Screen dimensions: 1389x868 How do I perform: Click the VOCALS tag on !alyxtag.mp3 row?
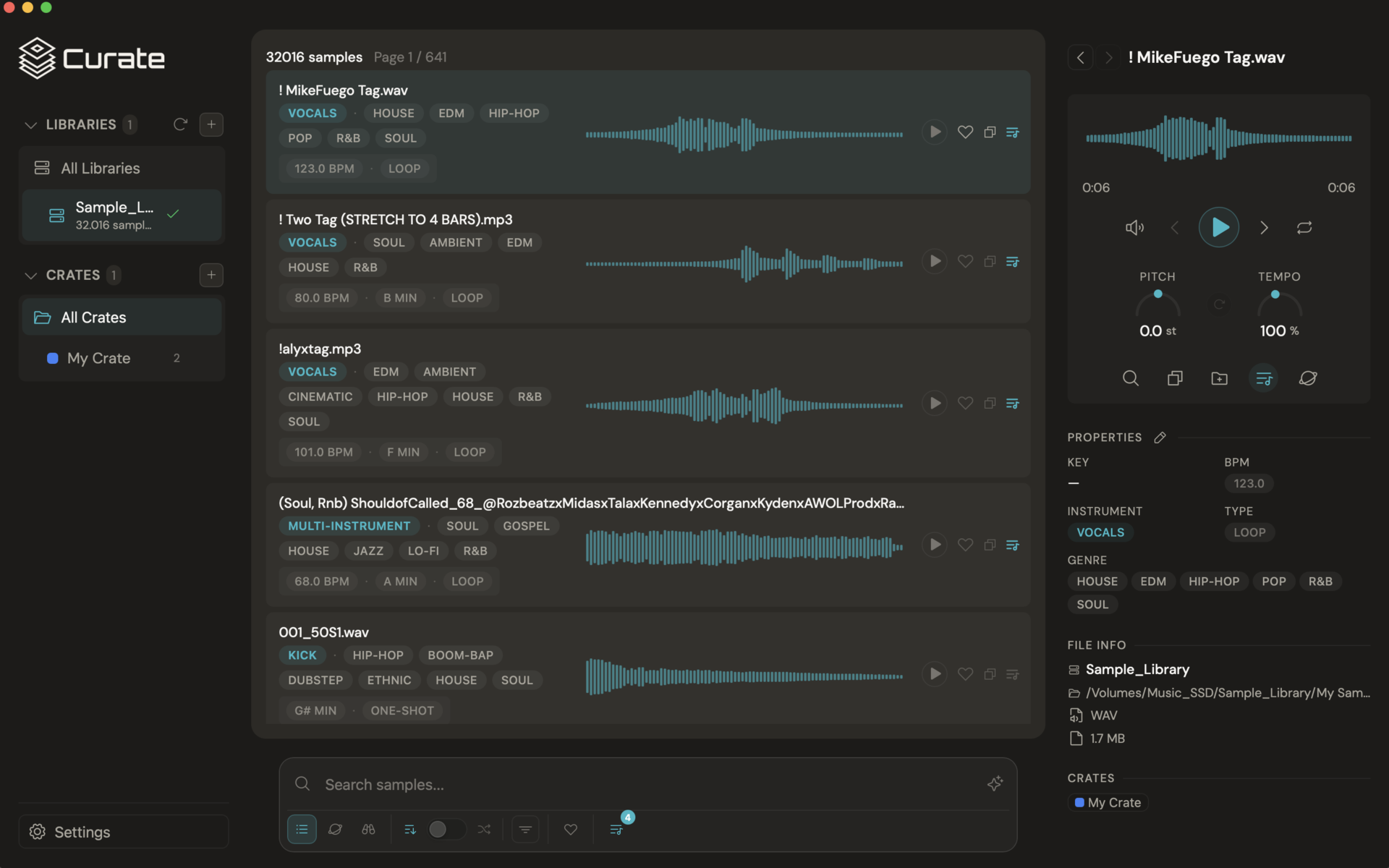[313, 372]
